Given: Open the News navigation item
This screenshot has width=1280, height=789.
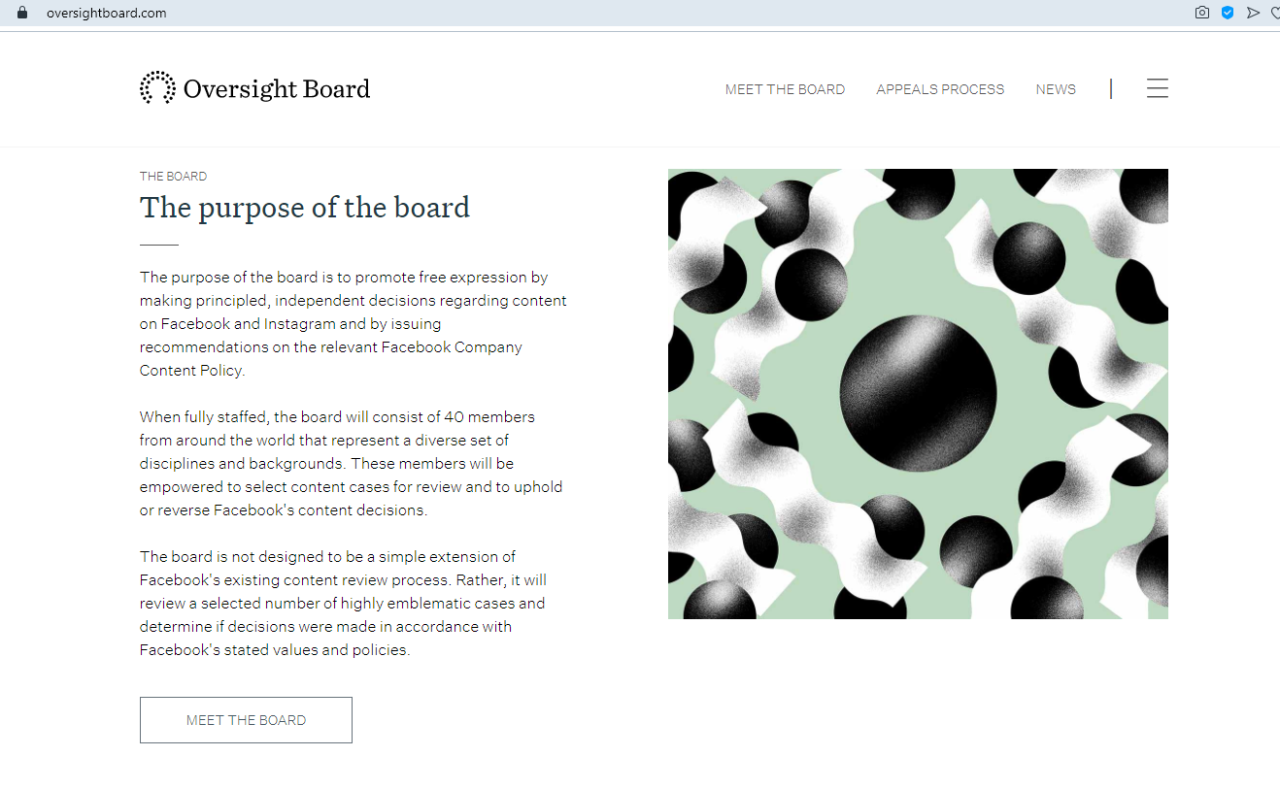Looking at the screenshot, I should pyautogui.click(x=1055, y=89).
